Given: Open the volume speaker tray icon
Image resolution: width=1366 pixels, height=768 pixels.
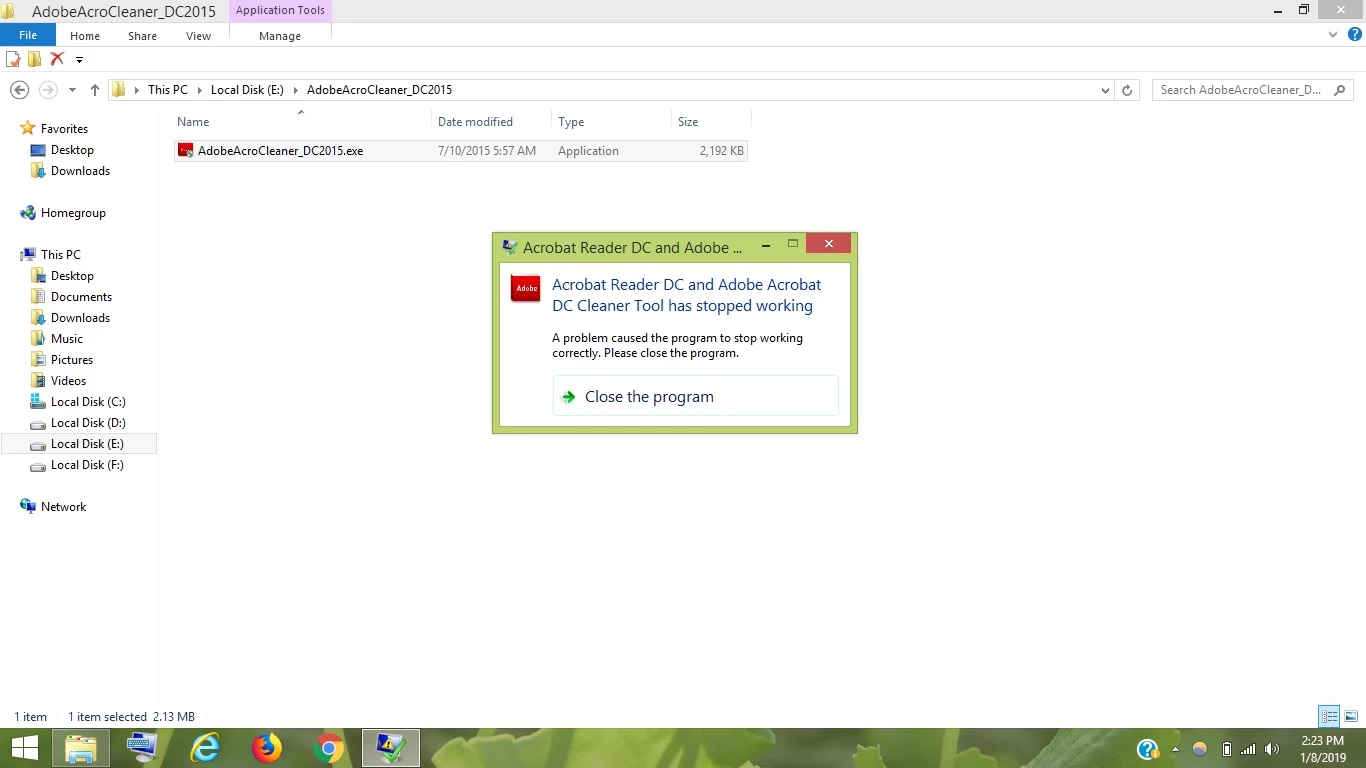Looking at the screenshot, I should click(1272, 749).
